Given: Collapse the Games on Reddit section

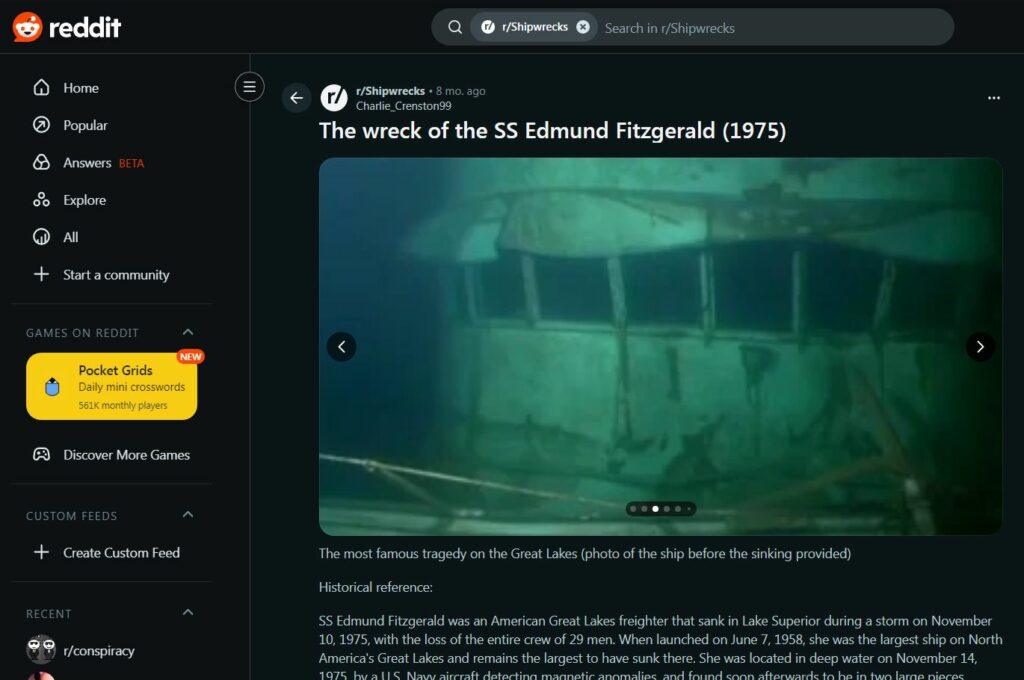Looking at the screenshot, I should tap(187, 332).
